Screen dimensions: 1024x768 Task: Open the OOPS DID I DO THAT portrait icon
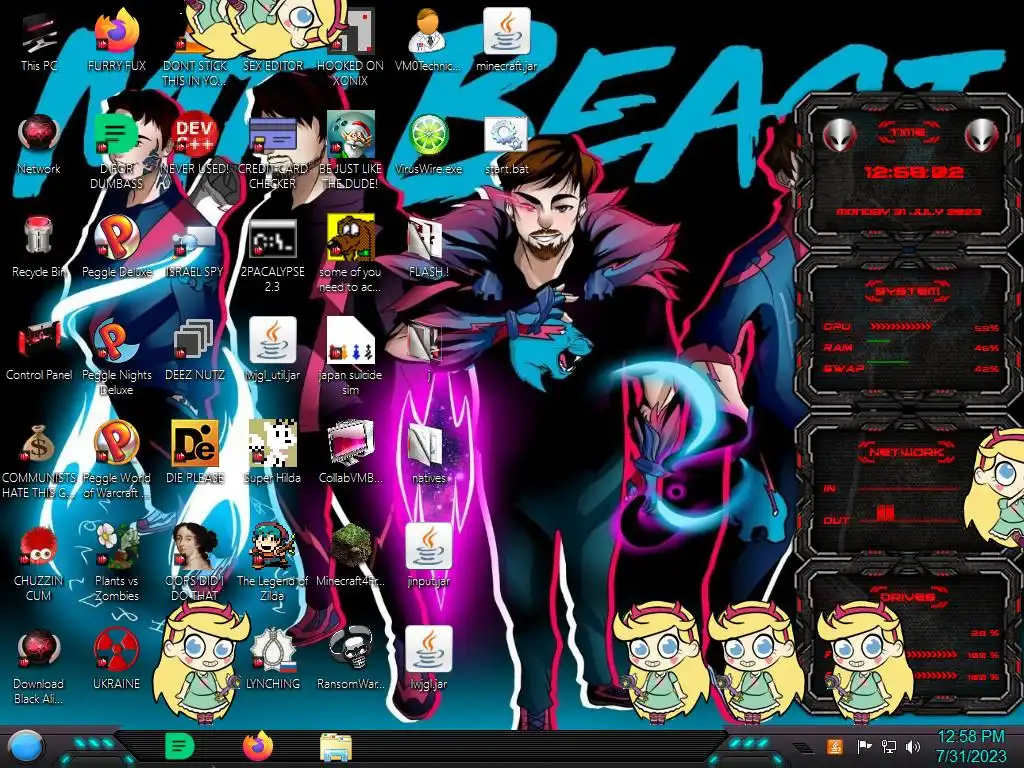point(195,563)
